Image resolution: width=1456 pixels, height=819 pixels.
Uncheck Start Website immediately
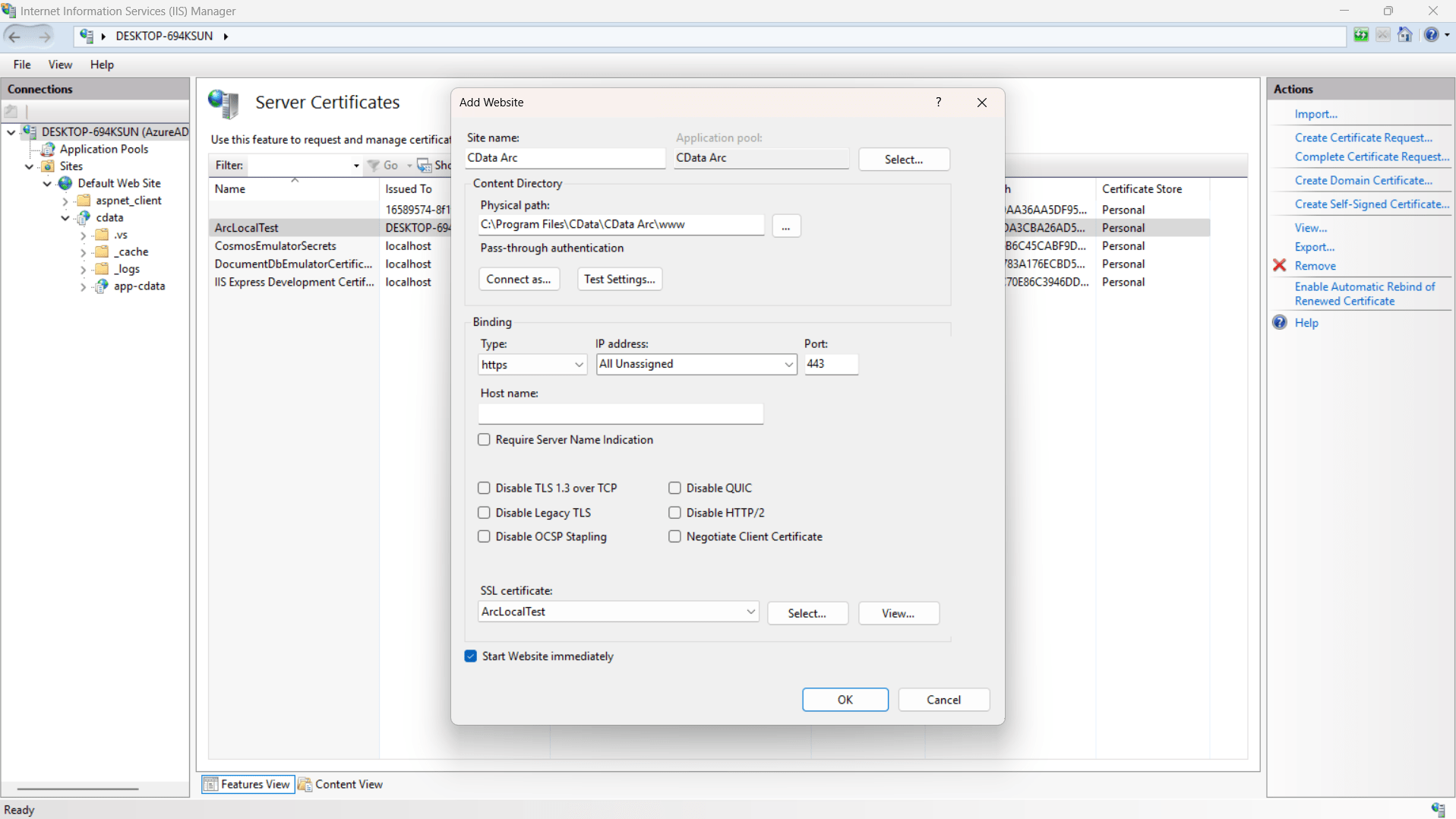point(471,656)
